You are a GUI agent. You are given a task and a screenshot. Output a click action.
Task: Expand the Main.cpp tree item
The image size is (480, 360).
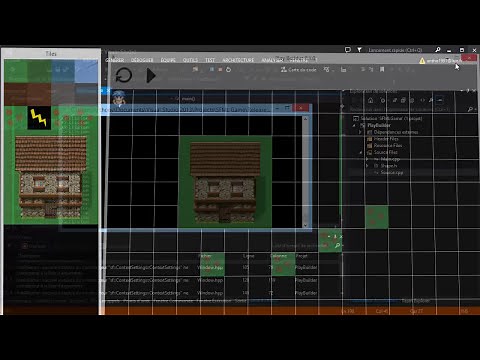(367, 159)
